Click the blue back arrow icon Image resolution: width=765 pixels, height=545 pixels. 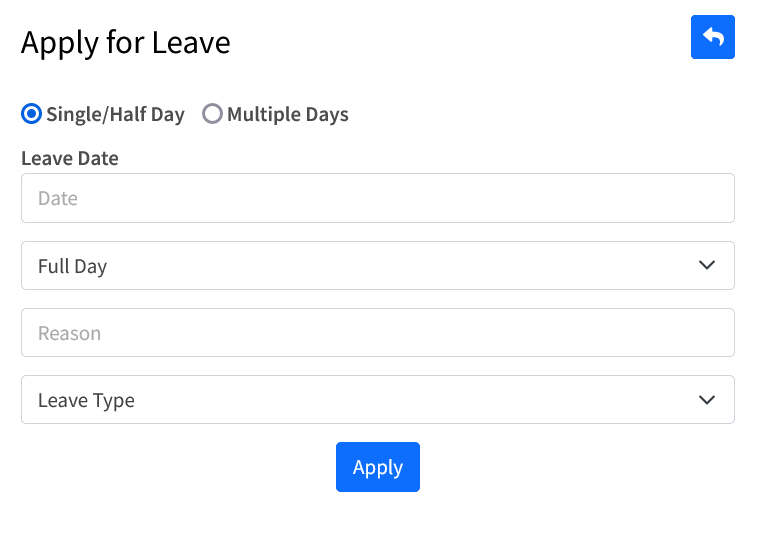coord(712,37)
